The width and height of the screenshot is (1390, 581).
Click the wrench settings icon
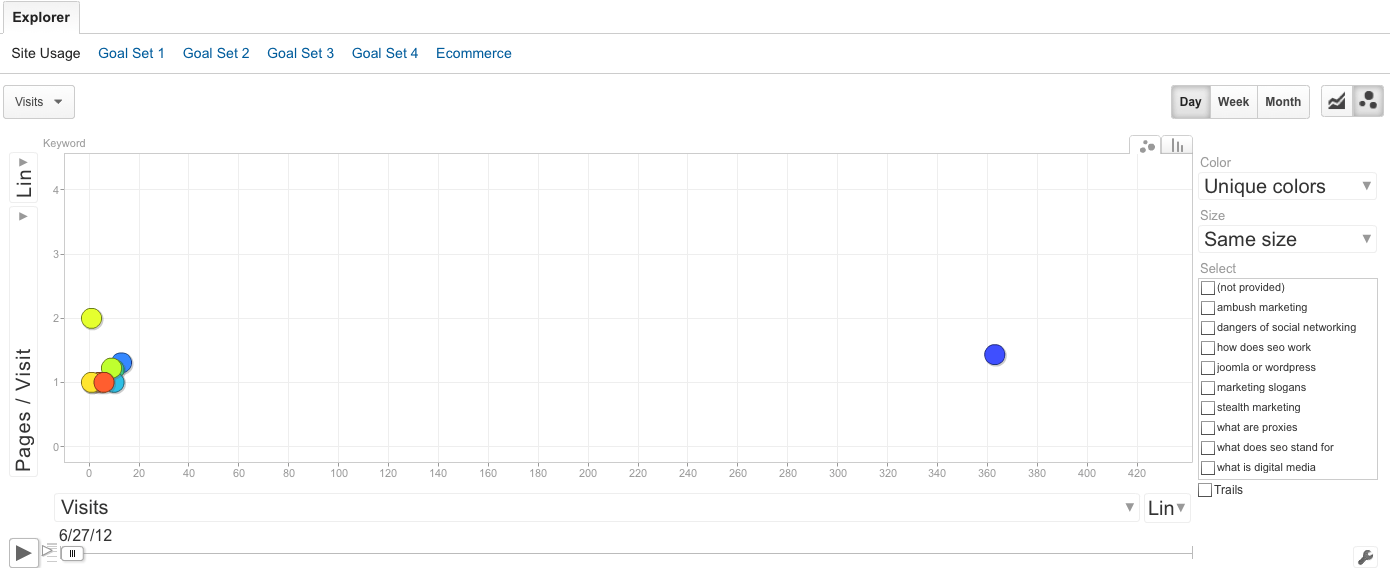tap(1365, 557)
